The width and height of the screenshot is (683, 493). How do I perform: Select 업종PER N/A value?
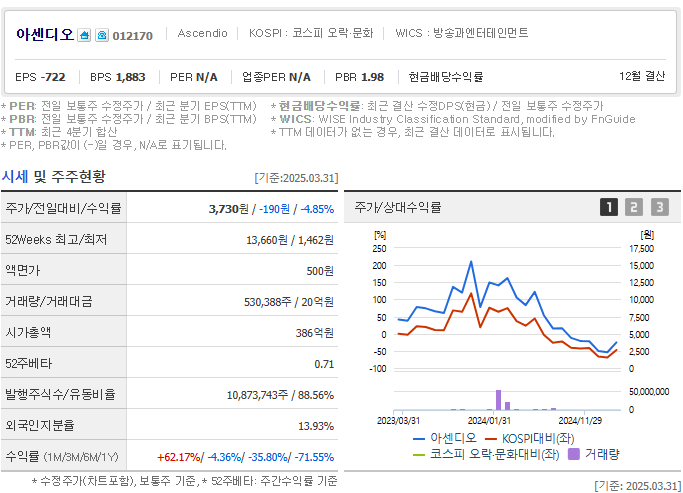pyautogui.click(x=300, y=77)
